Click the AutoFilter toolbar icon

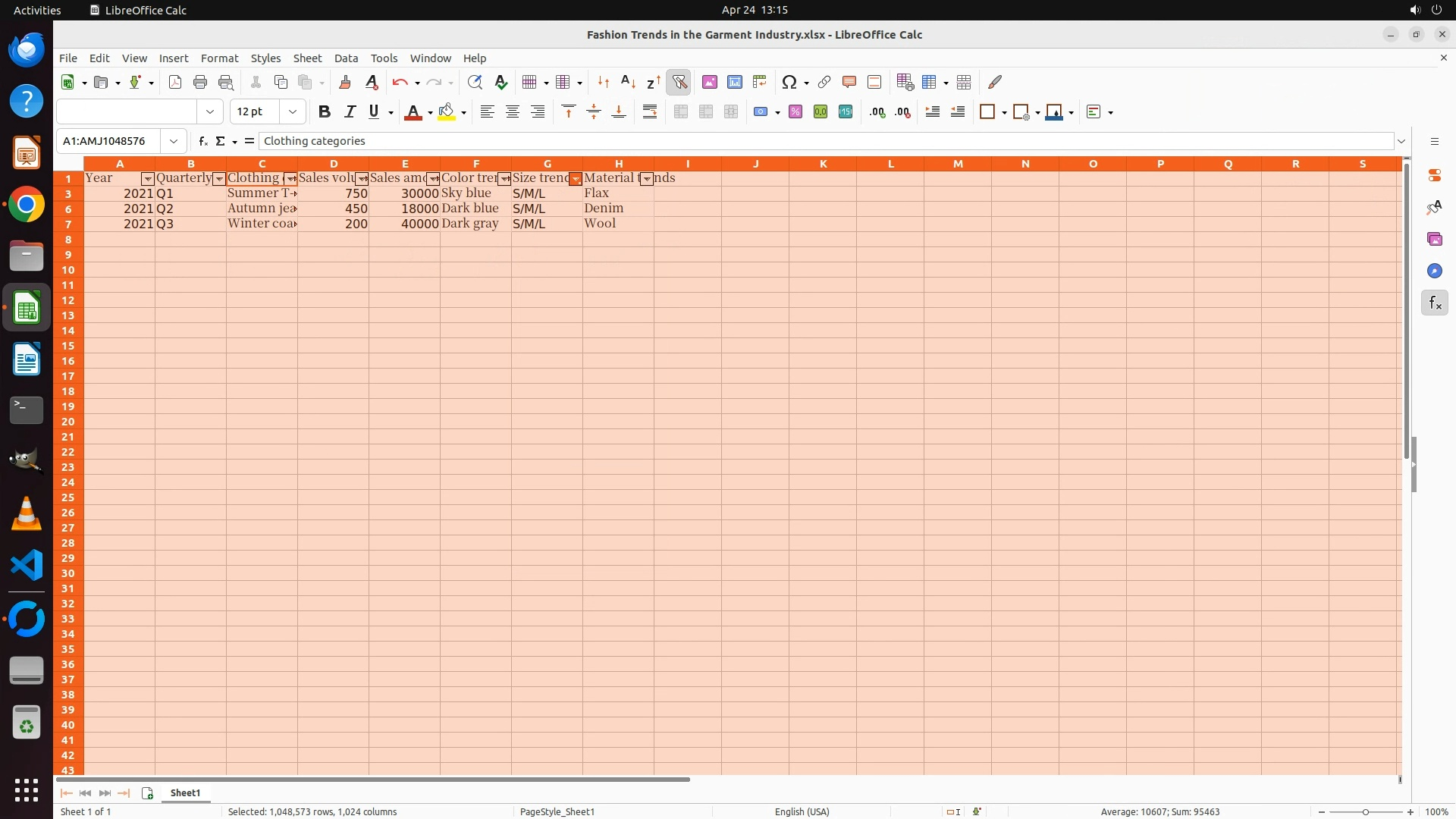pyautogui.click(x=679, y=82)
